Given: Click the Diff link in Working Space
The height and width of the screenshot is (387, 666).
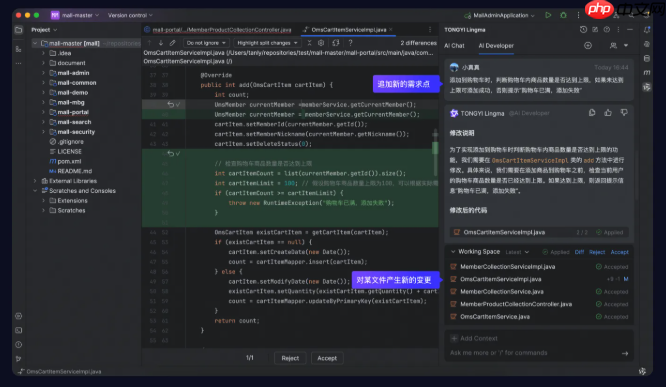Looking at the screenshot, I should 579,252.
